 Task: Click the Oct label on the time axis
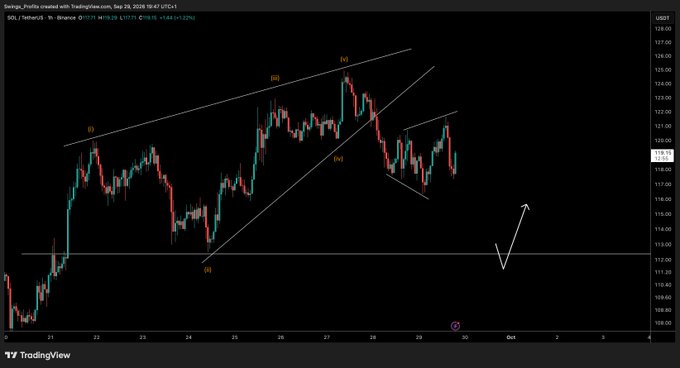click(511, 337)
